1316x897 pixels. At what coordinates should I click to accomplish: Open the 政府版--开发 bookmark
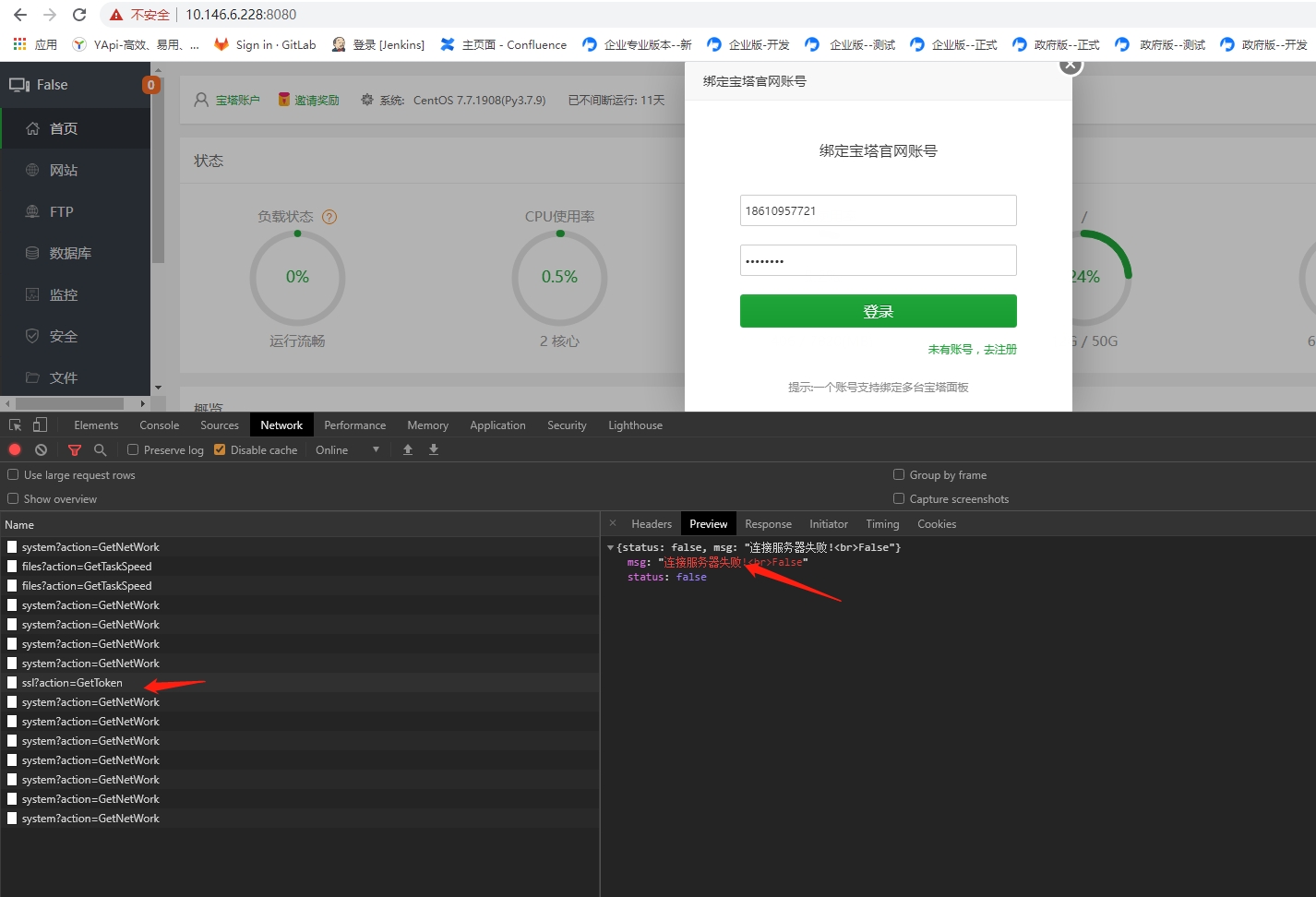(1263, 44)
